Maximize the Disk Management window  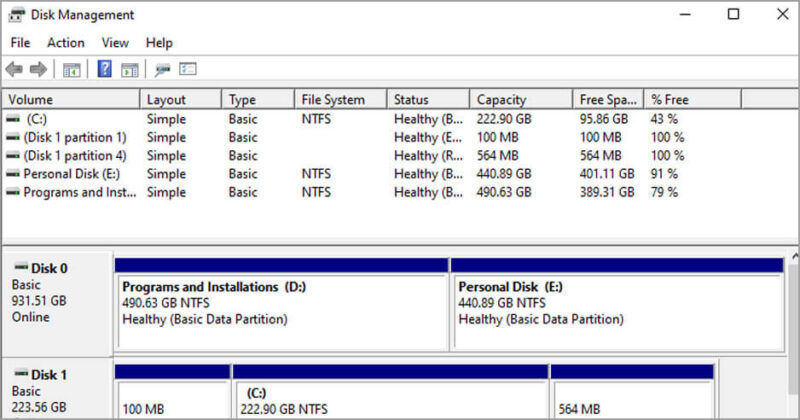(x=733, y=14)
